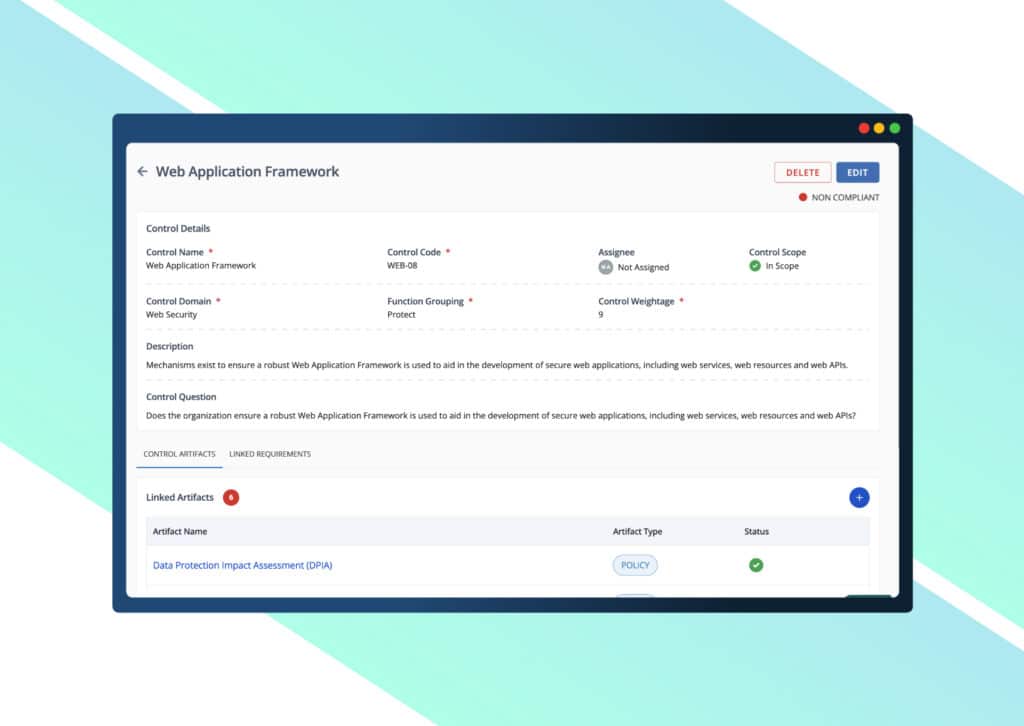
Task: Switch to the LINKED REQUIREMENTS tab
Action: click(270, 454)
